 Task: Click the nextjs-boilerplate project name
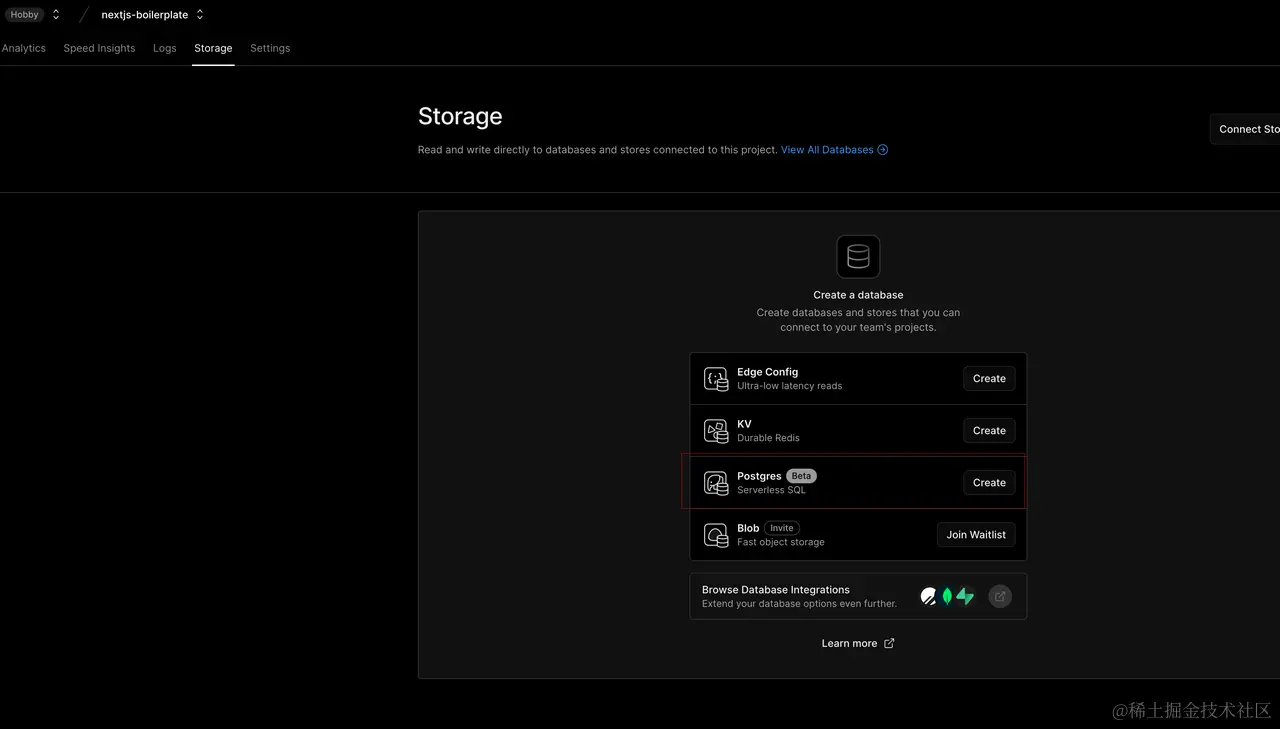coord(145,15)
